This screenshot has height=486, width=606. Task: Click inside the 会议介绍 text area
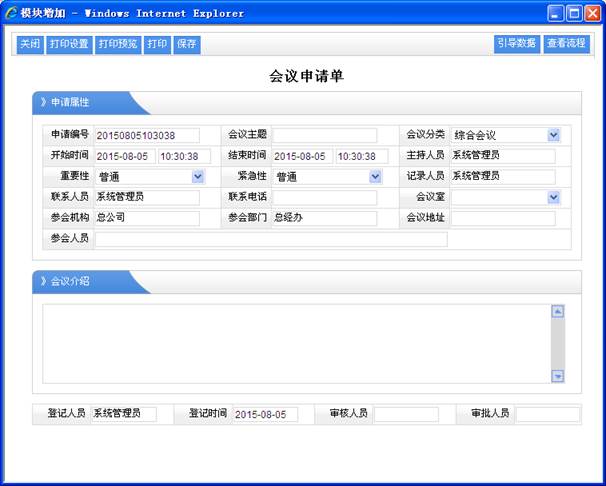[x=295, y=343]
